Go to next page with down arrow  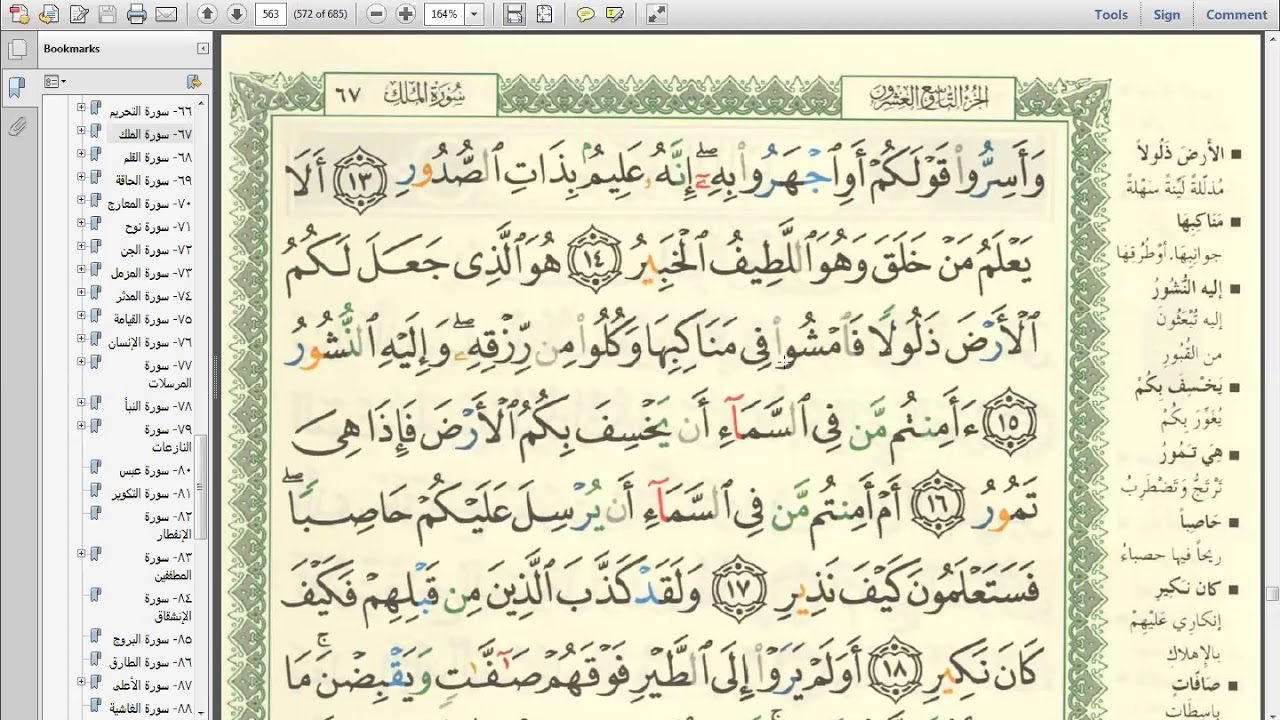[x=236, y=14]
